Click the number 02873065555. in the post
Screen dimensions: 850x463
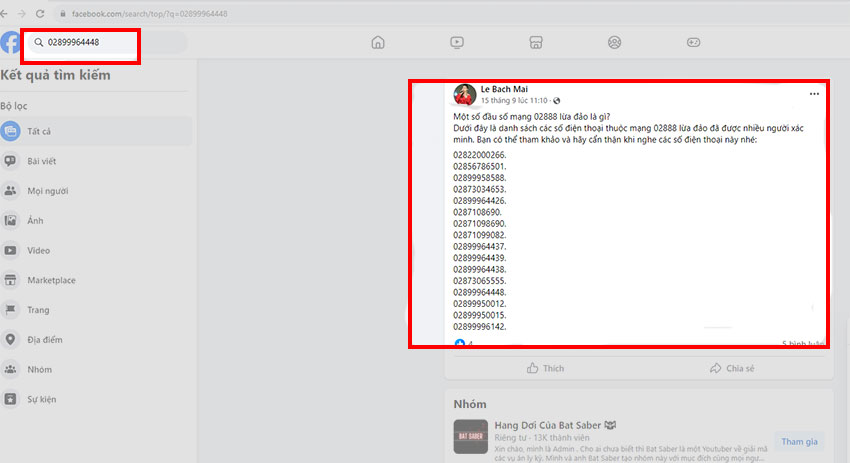click(479, 281)
